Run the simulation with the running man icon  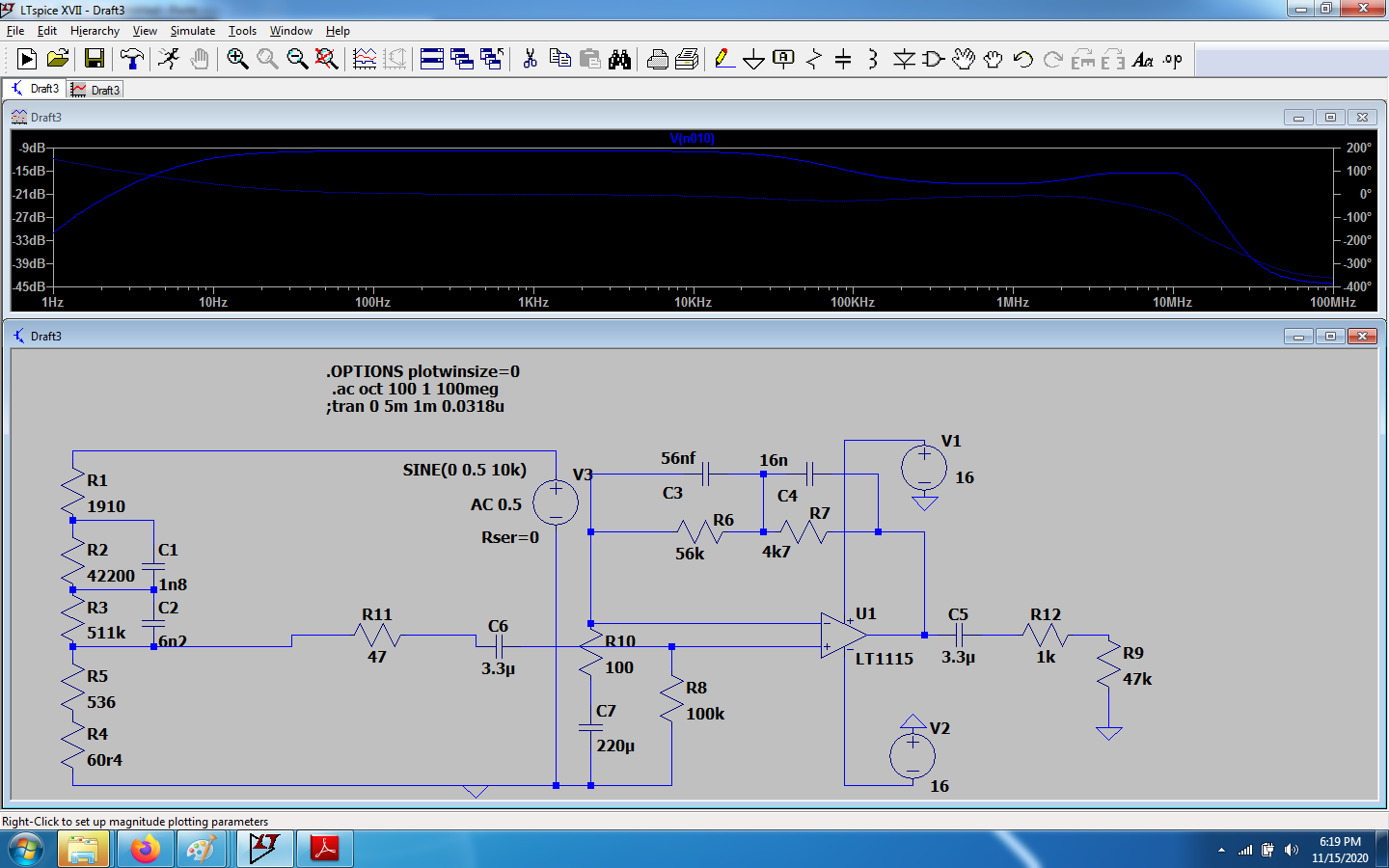pos(169,60)
